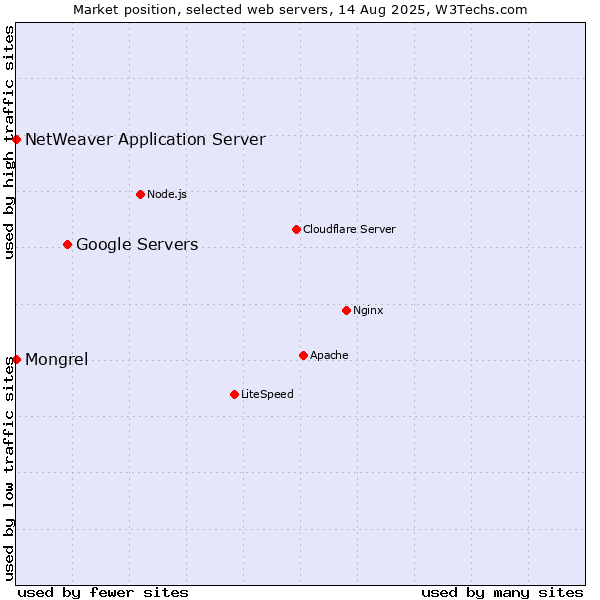Select the 'Node.js' label text
Image resolution: width=600 pixels, height=600 pixels.
pyautogui.click(x=167, y=194)
